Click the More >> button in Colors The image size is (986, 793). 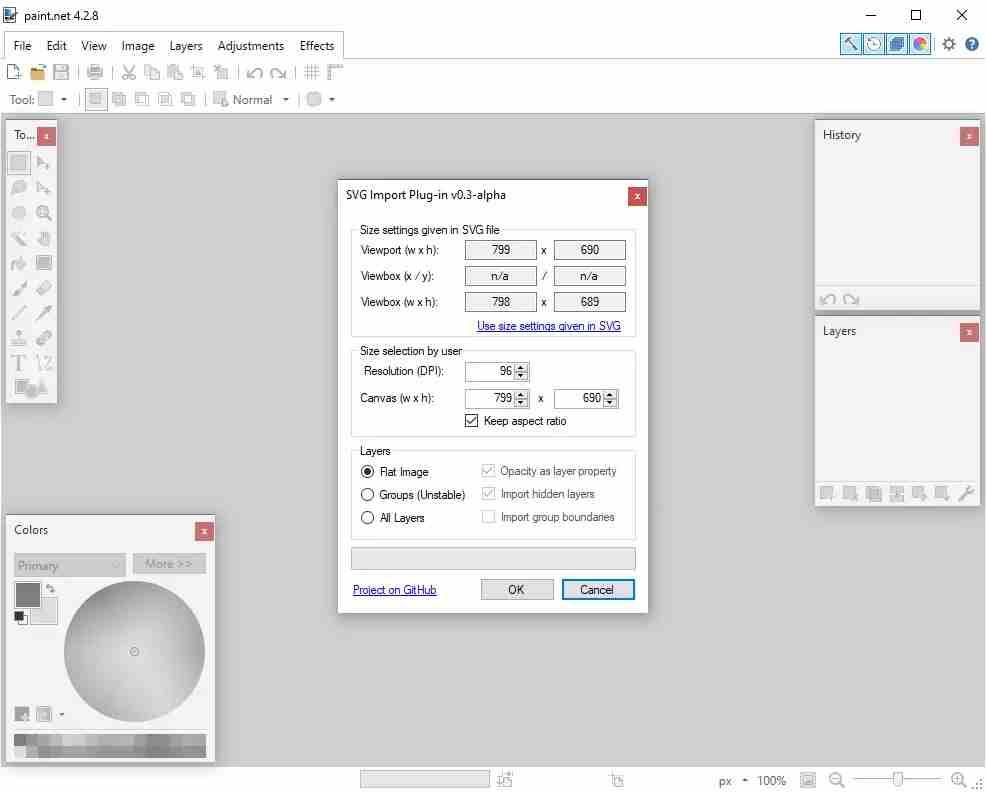point(169,563)
